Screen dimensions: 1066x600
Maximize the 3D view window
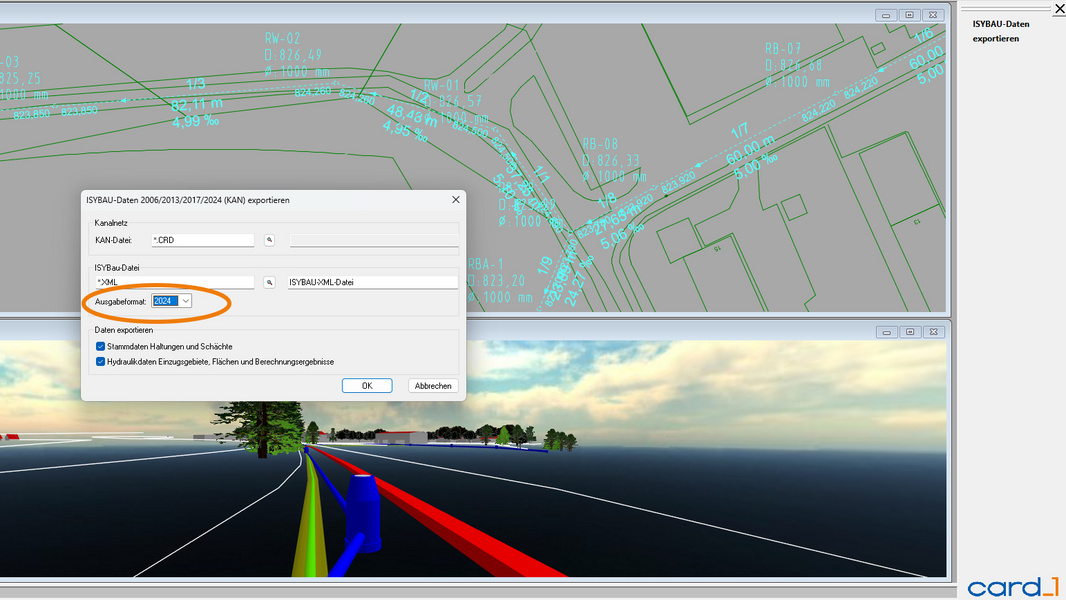click(909, 332)
